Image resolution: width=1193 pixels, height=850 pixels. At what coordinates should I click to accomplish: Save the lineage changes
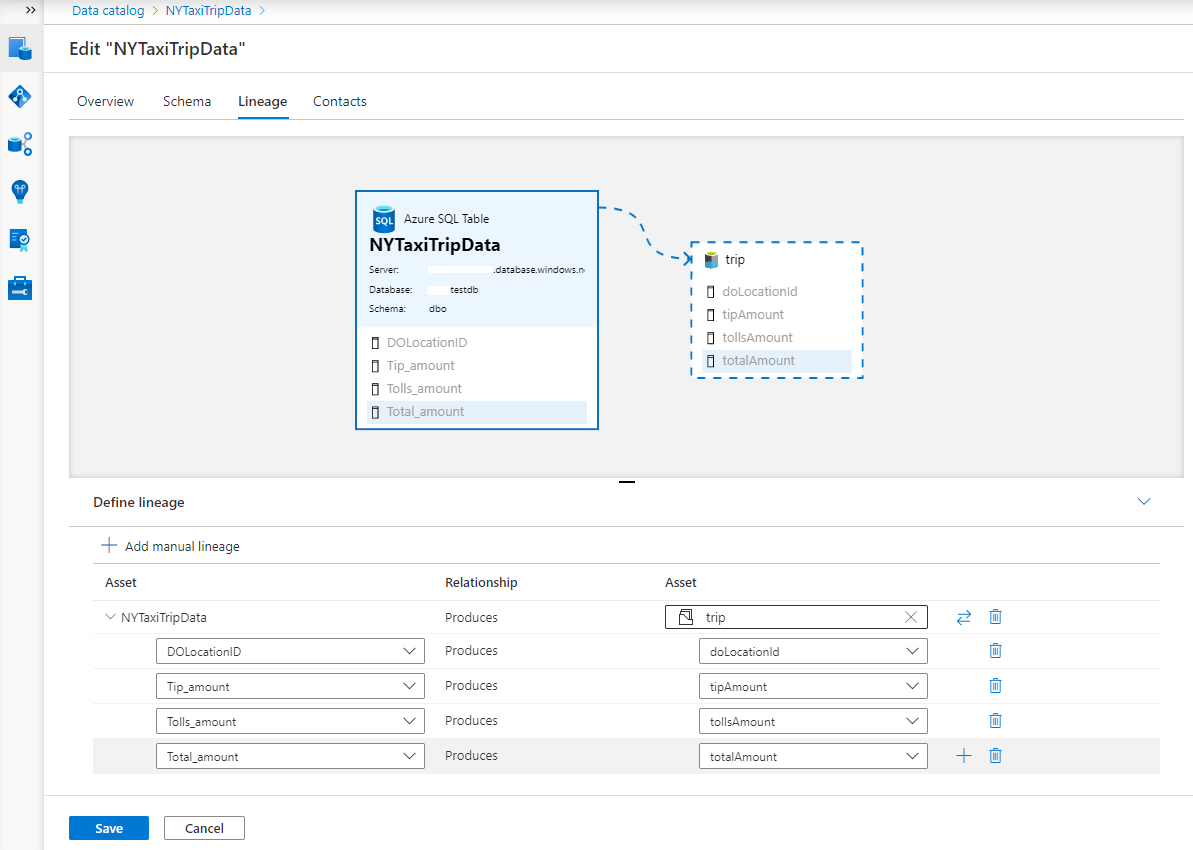[108, 827]
